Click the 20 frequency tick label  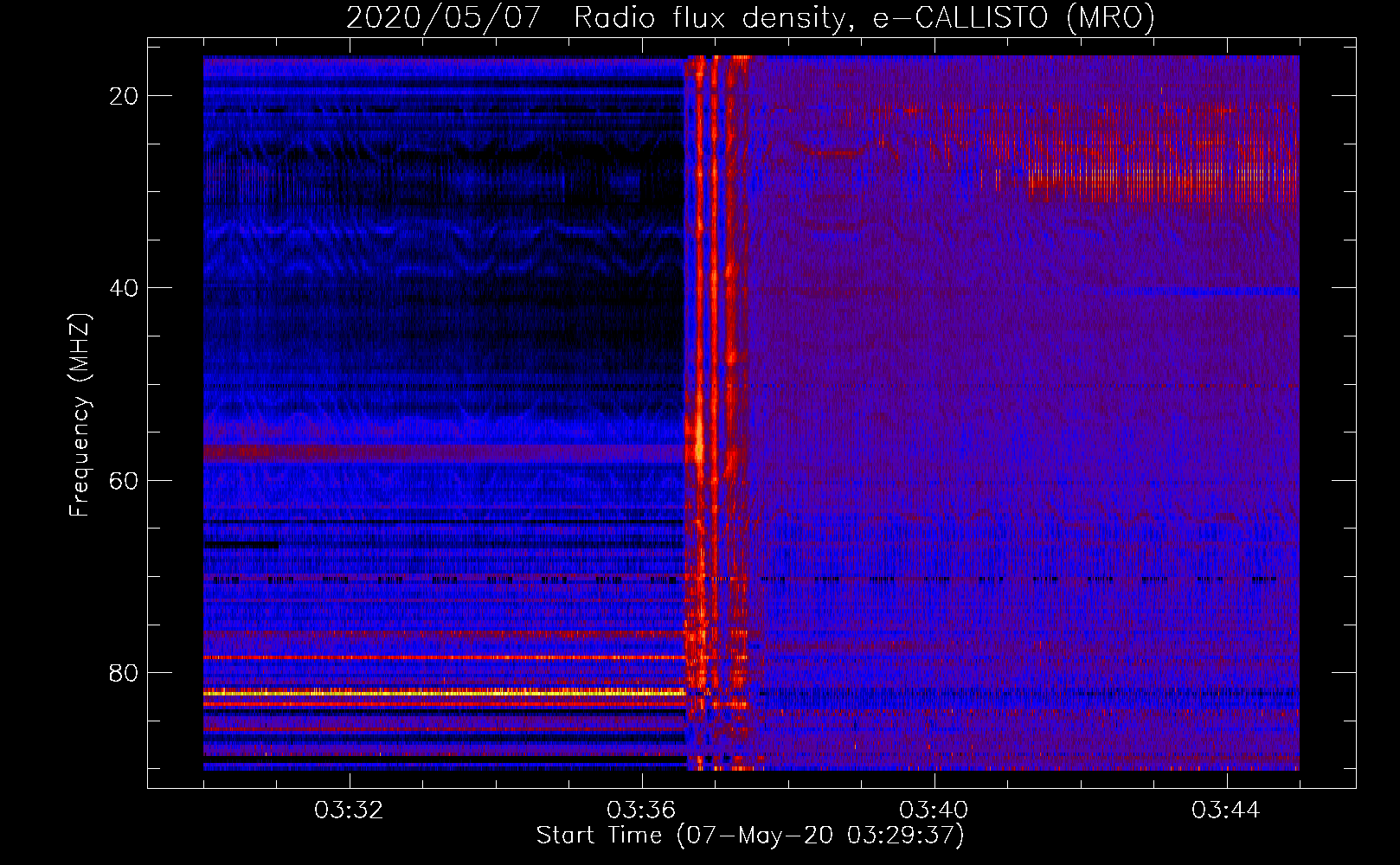coord(124,96)
